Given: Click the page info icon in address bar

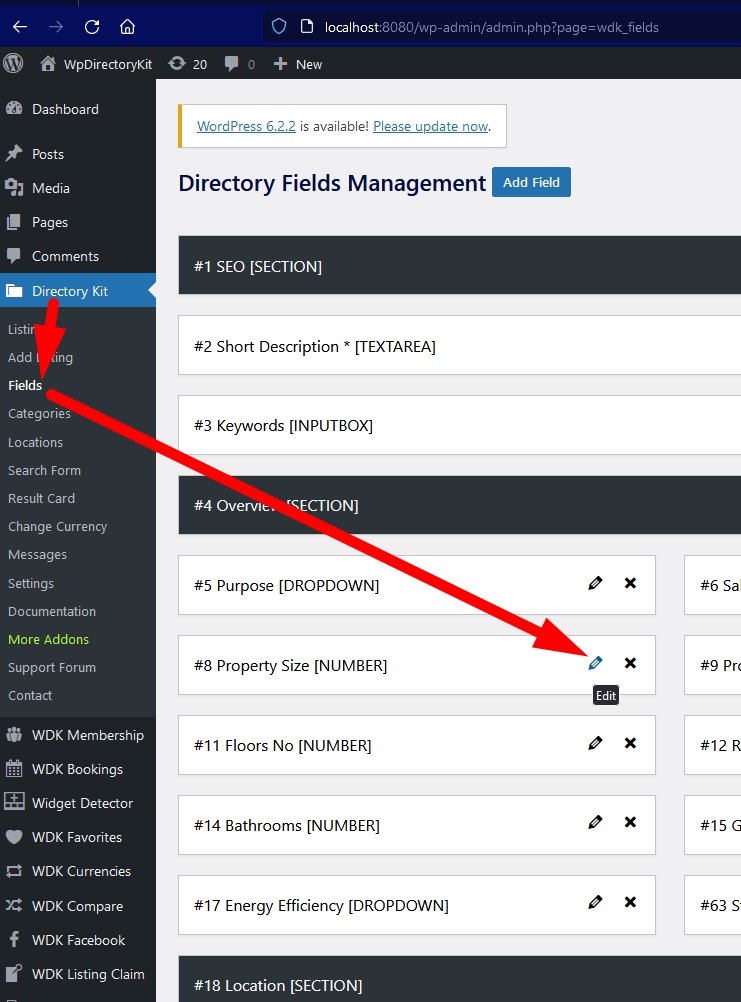Looking at the screenshot, I should click(307, 27).
